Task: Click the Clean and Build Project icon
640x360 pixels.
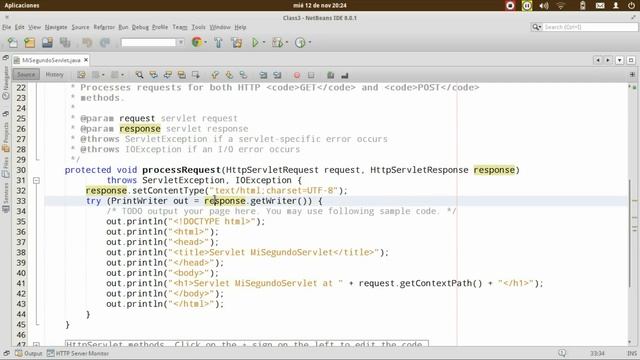Action: (237, 42)
